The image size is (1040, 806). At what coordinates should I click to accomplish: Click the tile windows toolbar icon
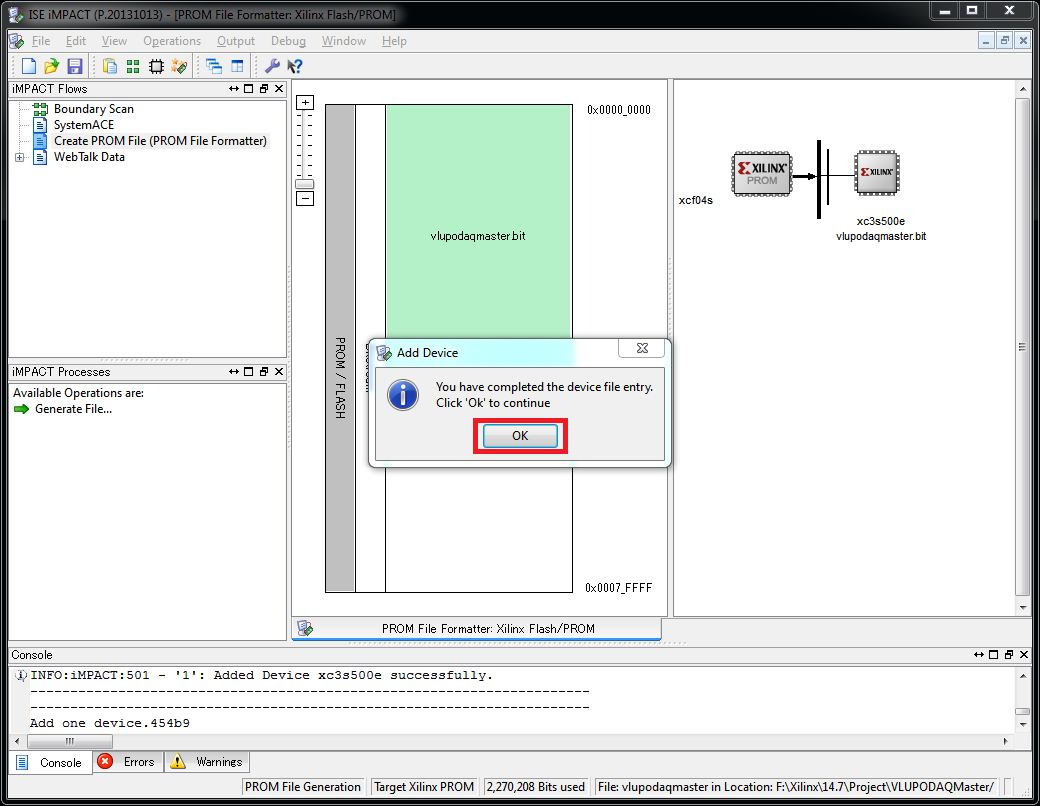point(237,66)
